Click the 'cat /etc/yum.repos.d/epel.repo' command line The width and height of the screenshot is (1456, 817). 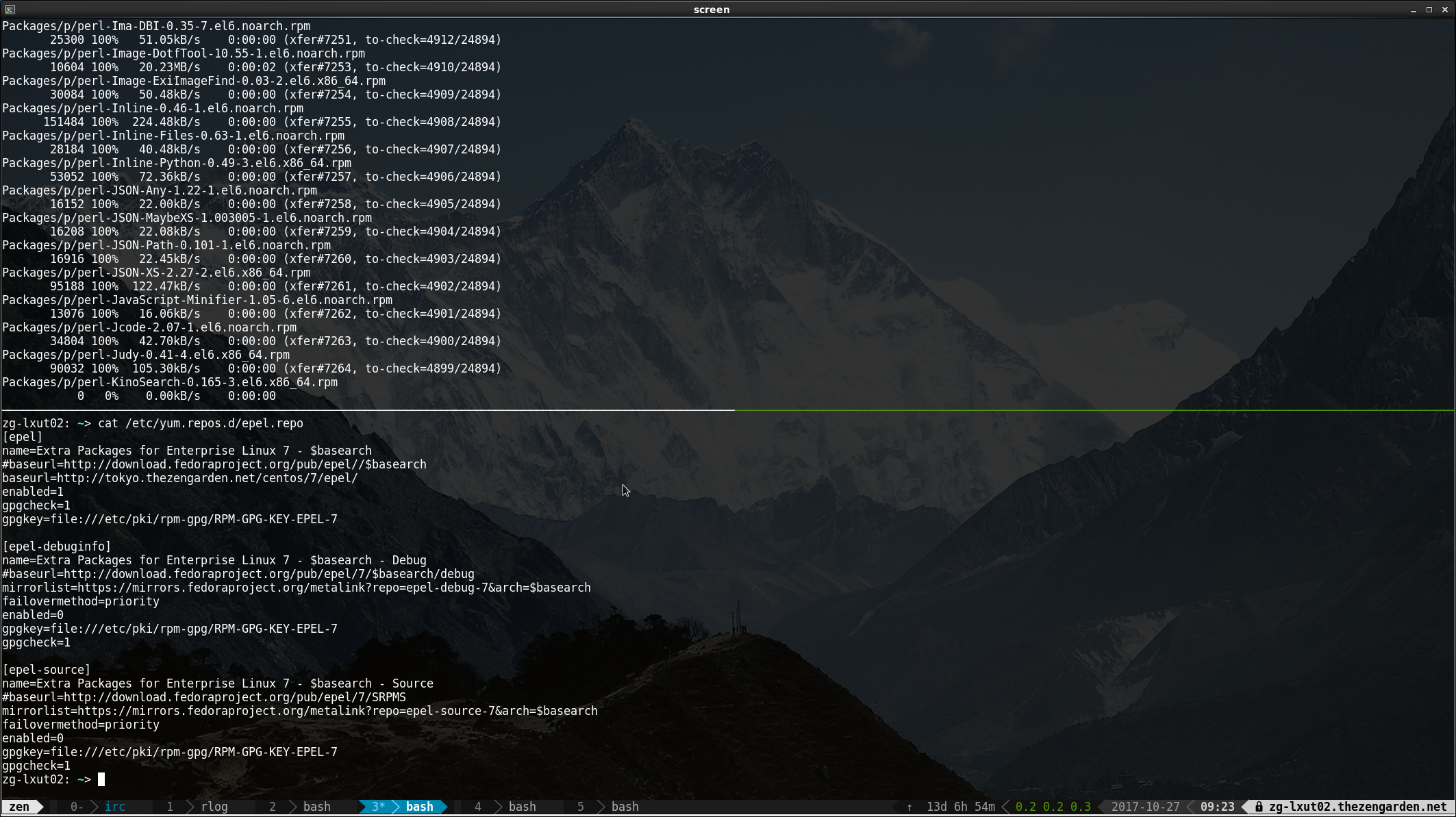200,423
